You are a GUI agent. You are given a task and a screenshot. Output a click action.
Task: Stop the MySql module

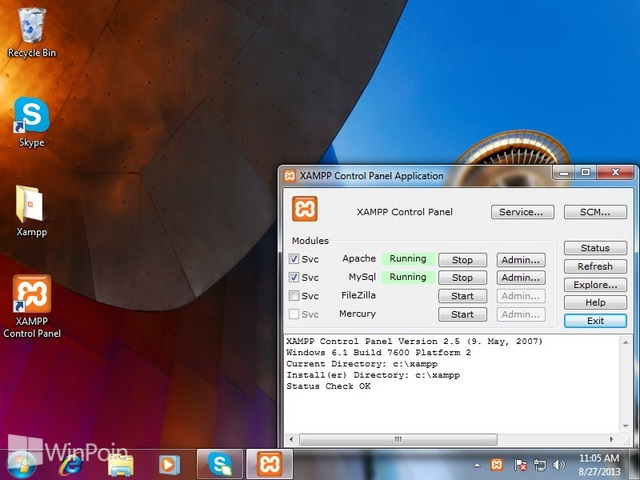click(462, 278)
